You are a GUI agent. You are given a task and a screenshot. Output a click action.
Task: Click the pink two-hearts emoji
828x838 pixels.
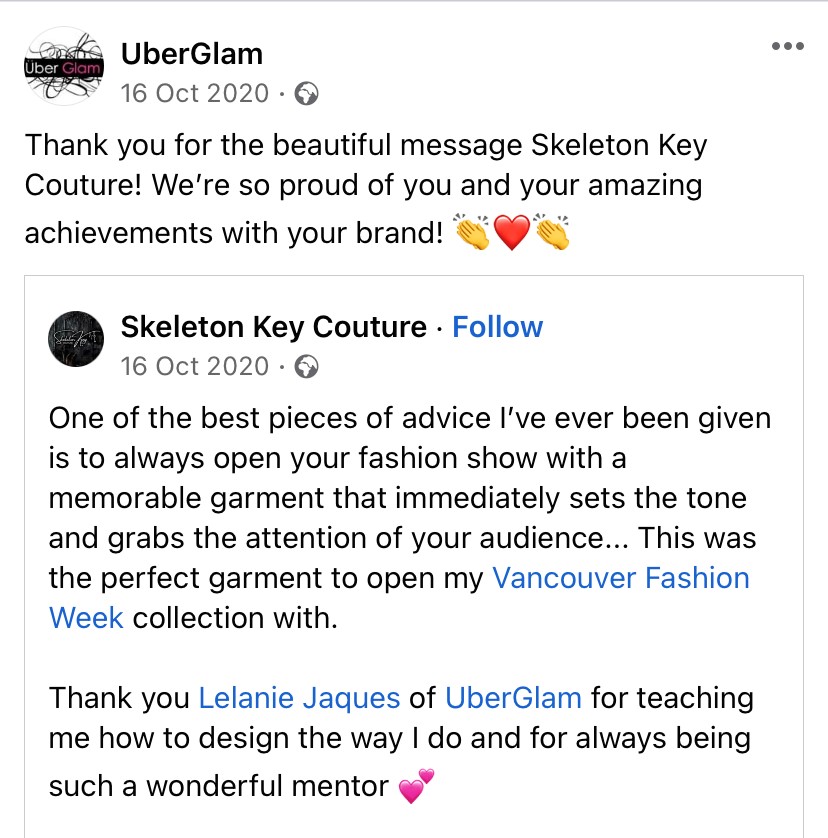(x=417, y=786)
